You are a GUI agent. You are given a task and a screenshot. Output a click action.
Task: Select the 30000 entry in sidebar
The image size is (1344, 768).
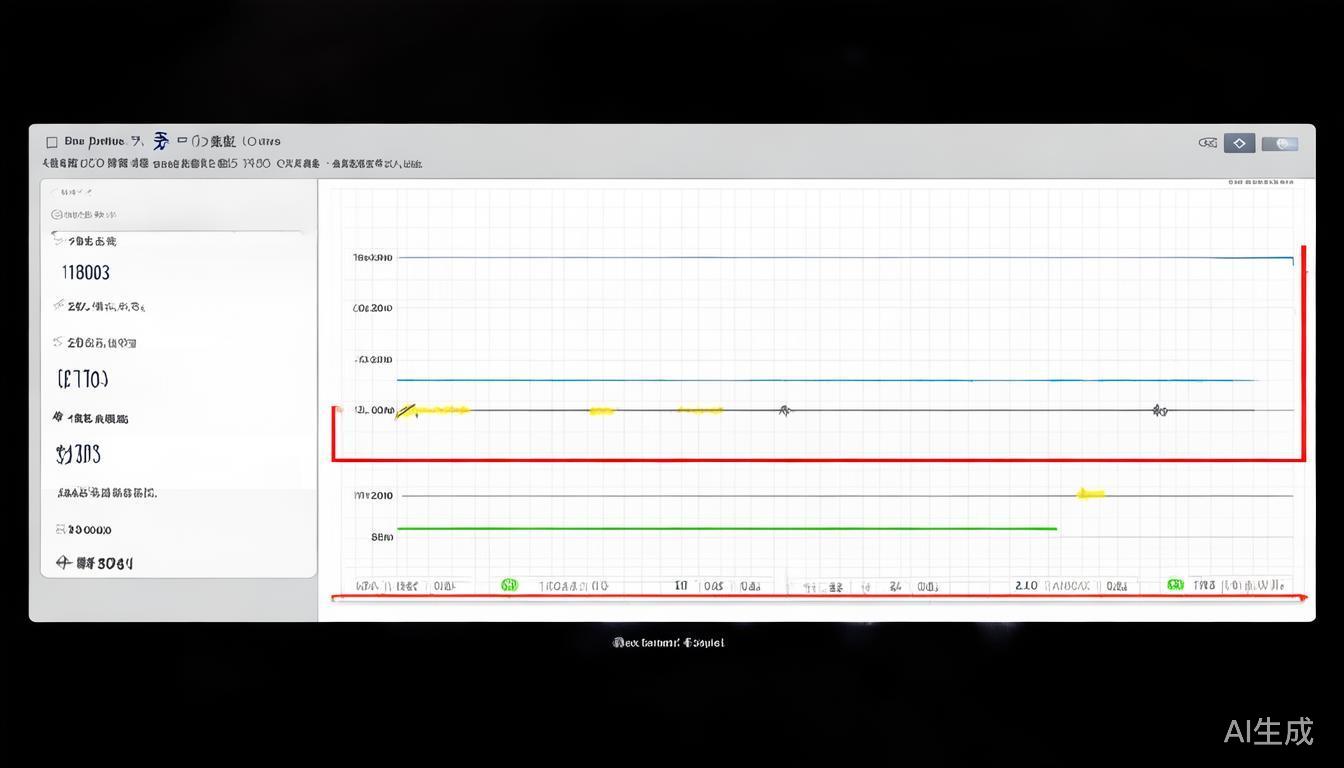[84, 530]
